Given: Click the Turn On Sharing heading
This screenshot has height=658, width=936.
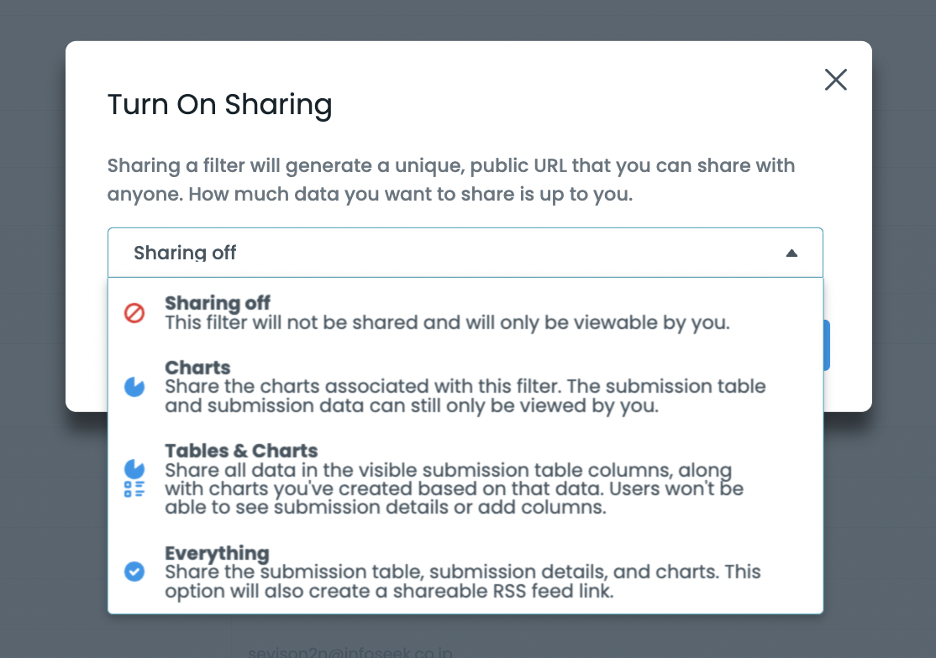Looking at the screenshot, I should pyautogui.click(x=219, y=104).
